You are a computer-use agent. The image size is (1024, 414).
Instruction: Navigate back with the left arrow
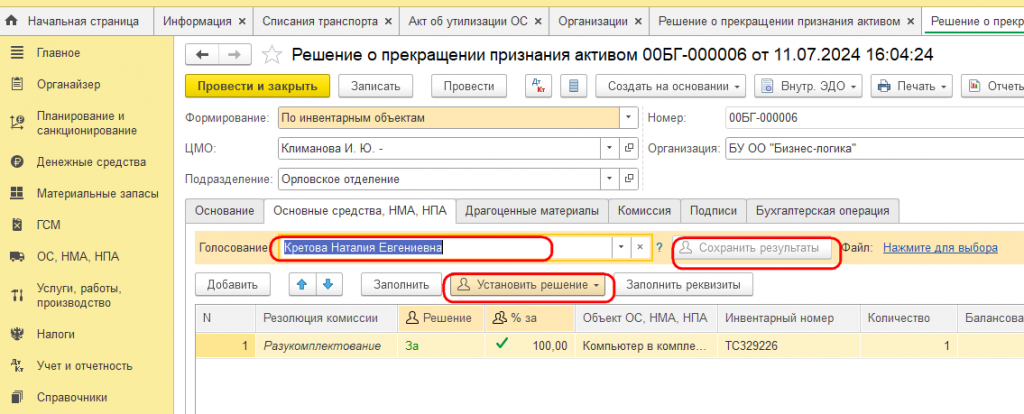(x=202, y=55)
